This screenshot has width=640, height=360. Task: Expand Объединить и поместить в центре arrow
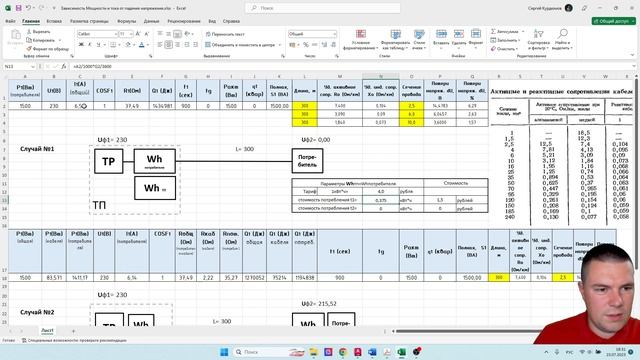tap(280, 44)
